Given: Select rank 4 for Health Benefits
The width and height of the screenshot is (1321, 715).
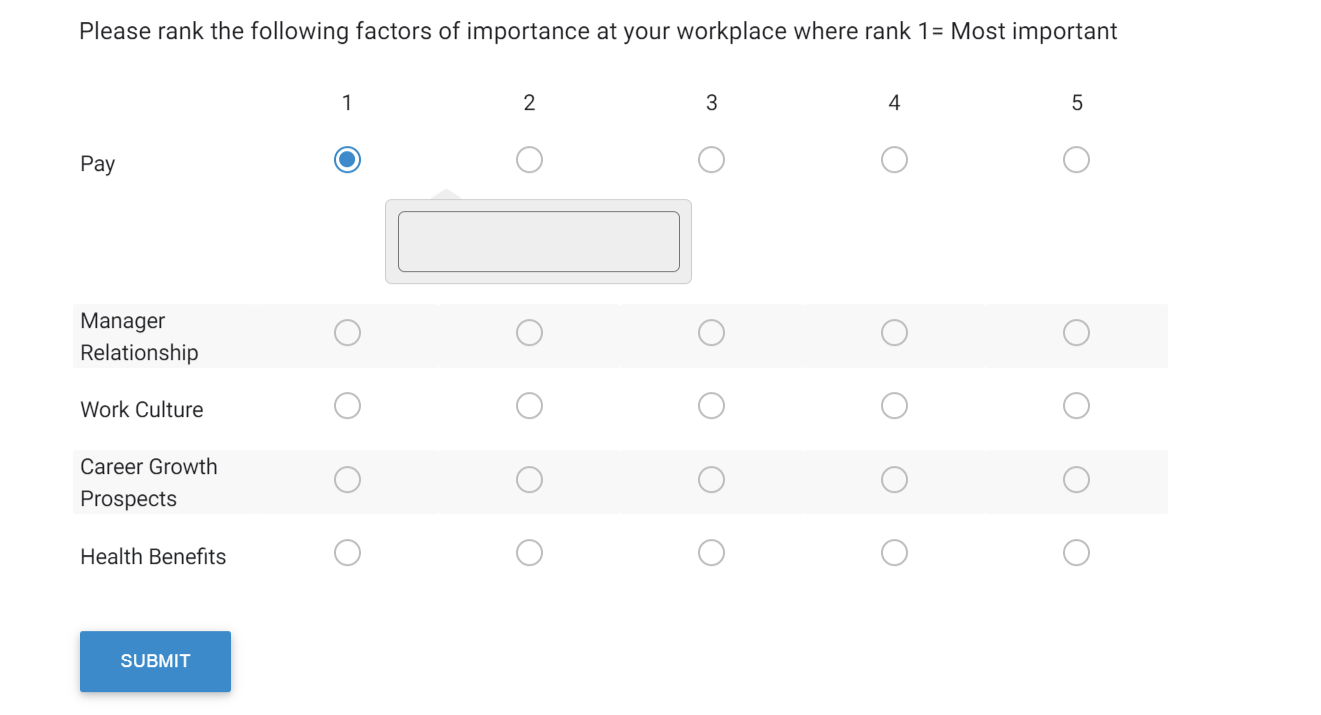Looking at the screenshot, I should click(894, 552).
